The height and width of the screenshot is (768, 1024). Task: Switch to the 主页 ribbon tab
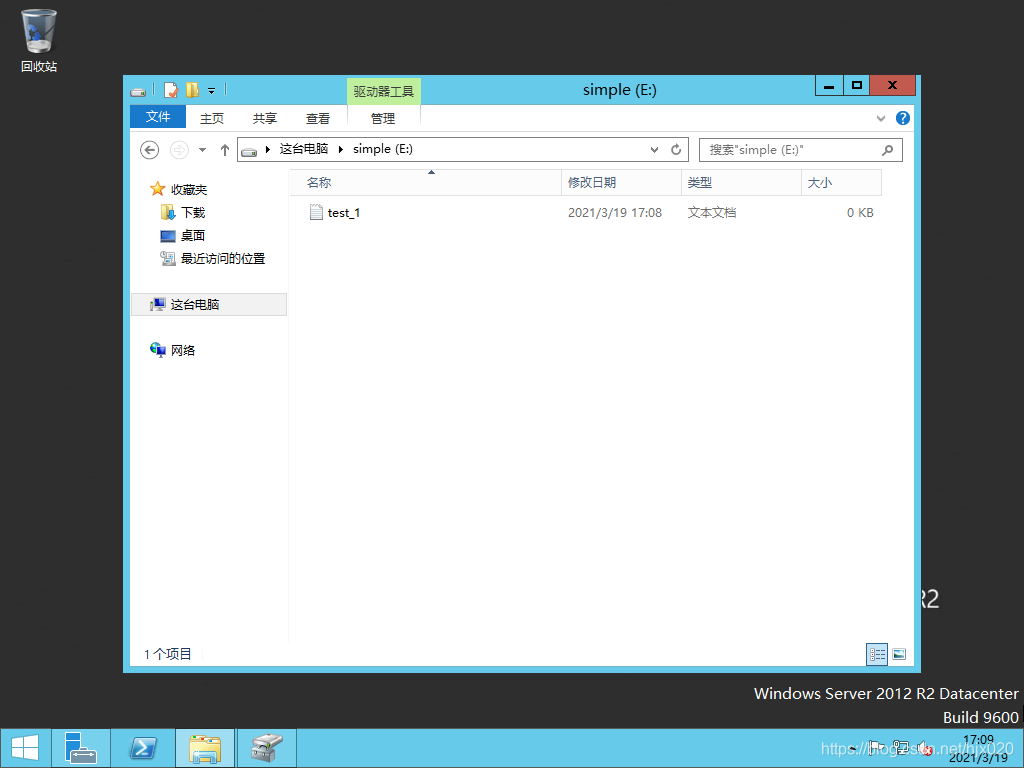tap(212, 118)
